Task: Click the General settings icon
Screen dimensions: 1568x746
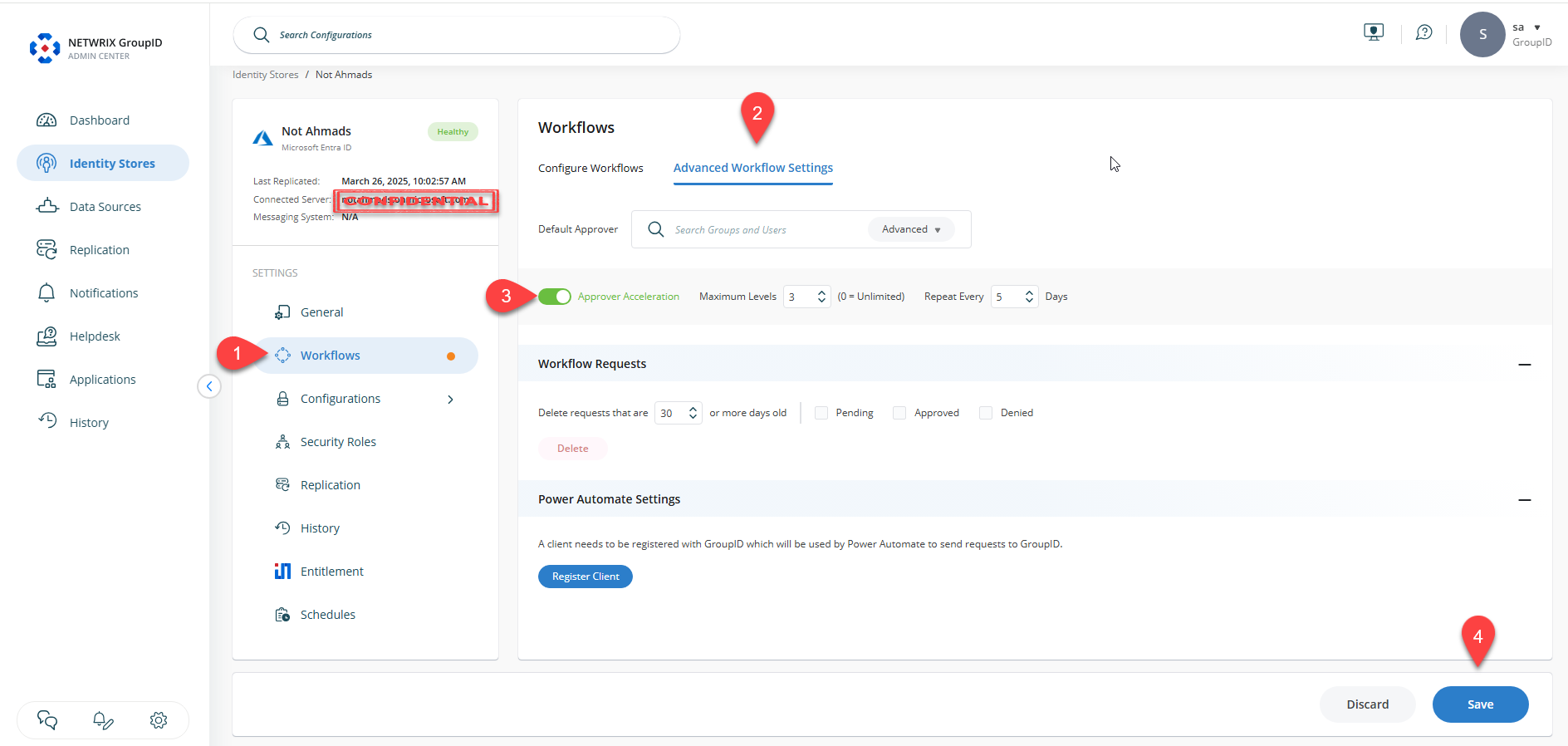Action: (x=282, y=312)
